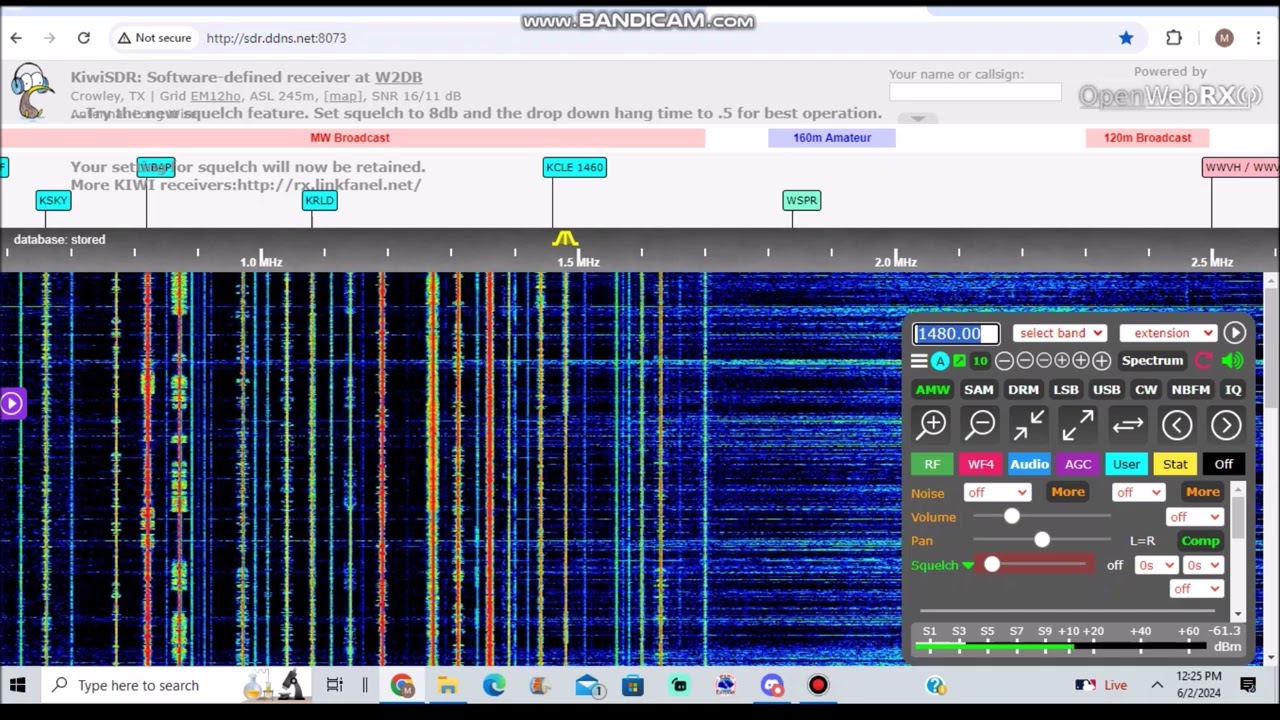Switch to the WF4 tab
The width and height of the screenshot is (1280, 720).
click(980, 464)
